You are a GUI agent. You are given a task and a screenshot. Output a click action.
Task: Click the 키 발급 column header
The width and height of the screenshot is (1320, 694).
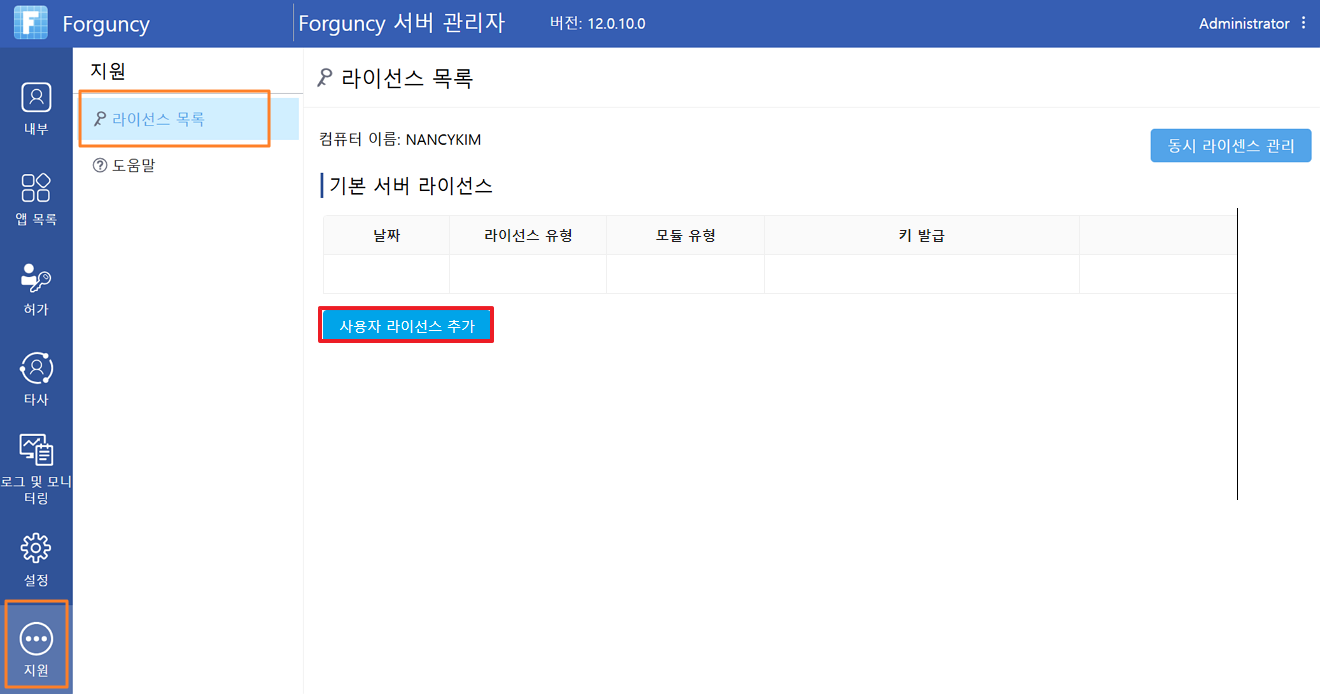pyautogui.click(x=922, y=235)
